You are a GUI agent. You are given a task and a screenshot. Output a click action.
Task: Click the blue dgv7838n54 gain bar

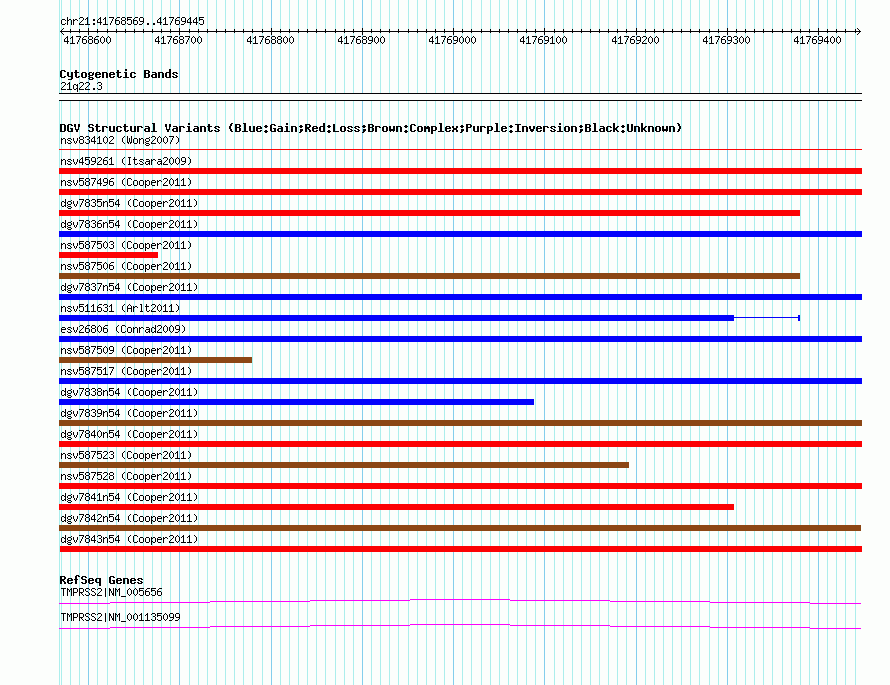(296, 402)
